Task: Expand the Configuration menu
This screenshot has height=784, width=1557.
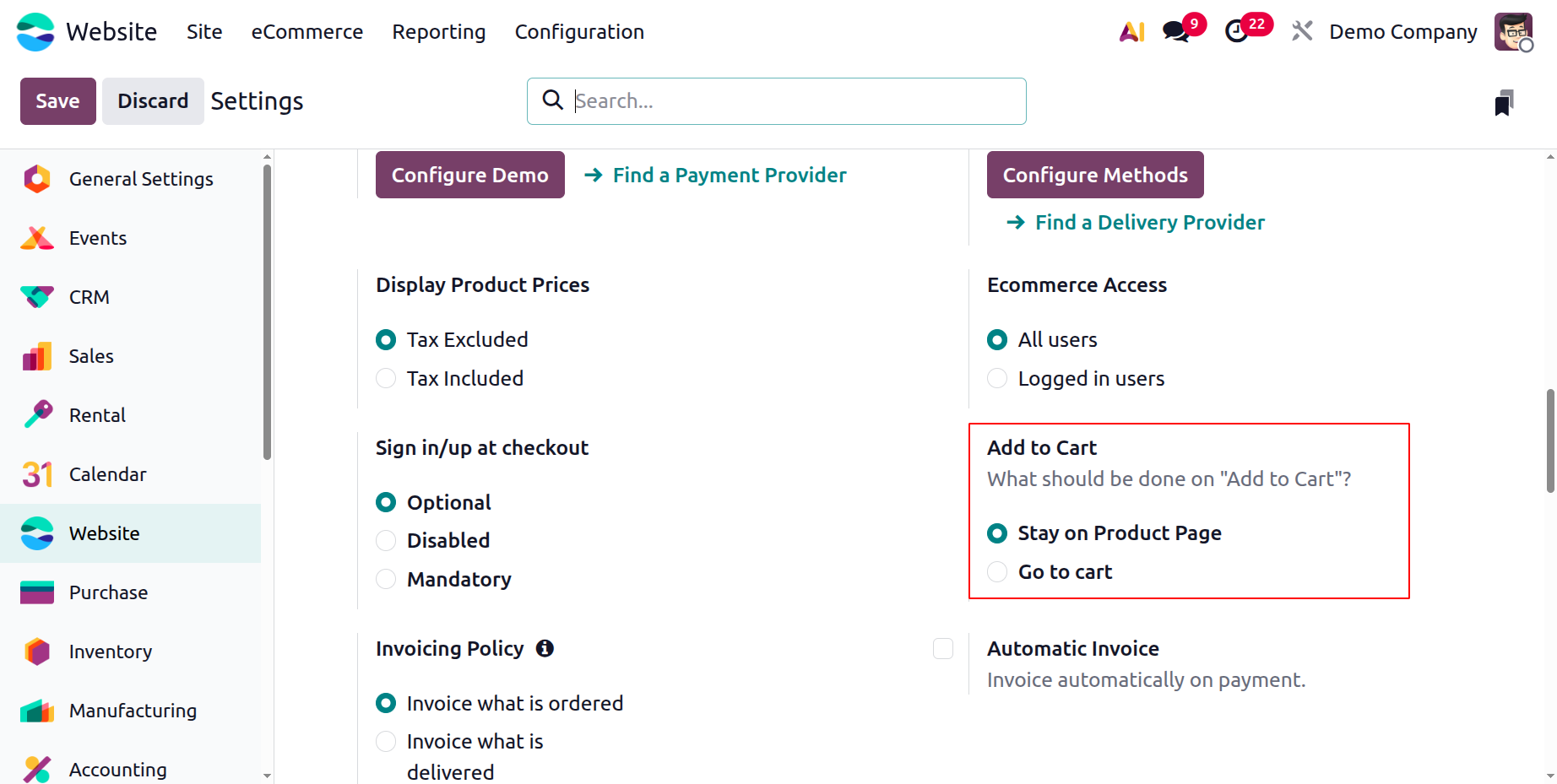Action: [579, 32]
